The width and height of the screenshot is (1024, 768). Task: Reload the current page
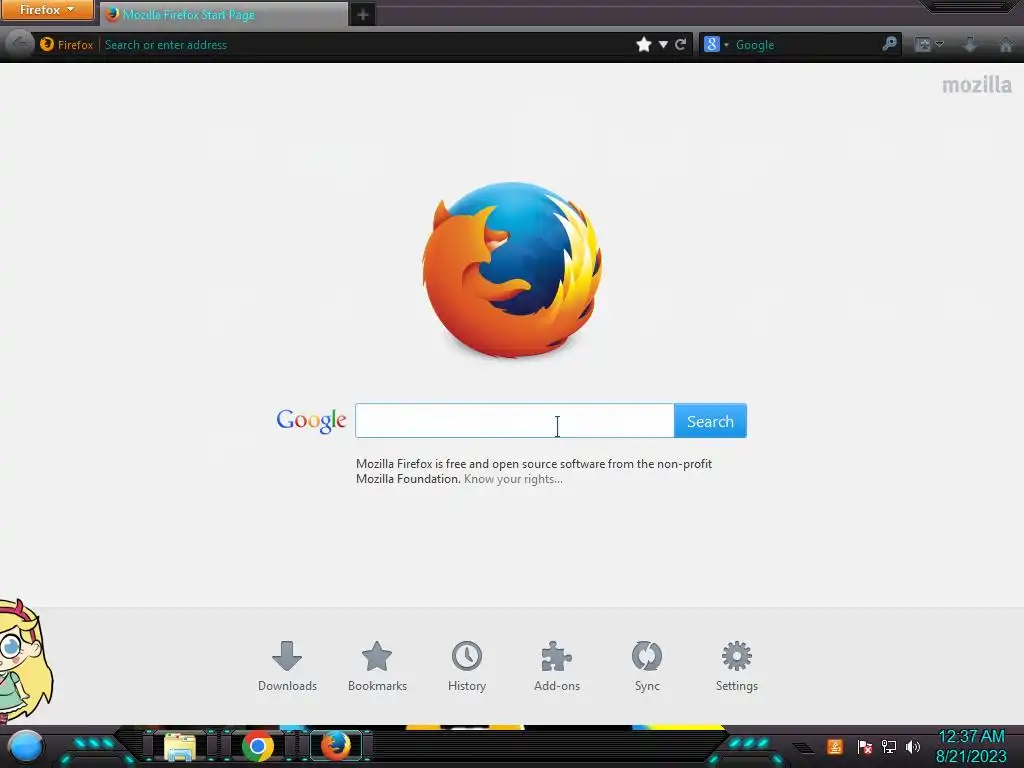click(x=680, y=44)
